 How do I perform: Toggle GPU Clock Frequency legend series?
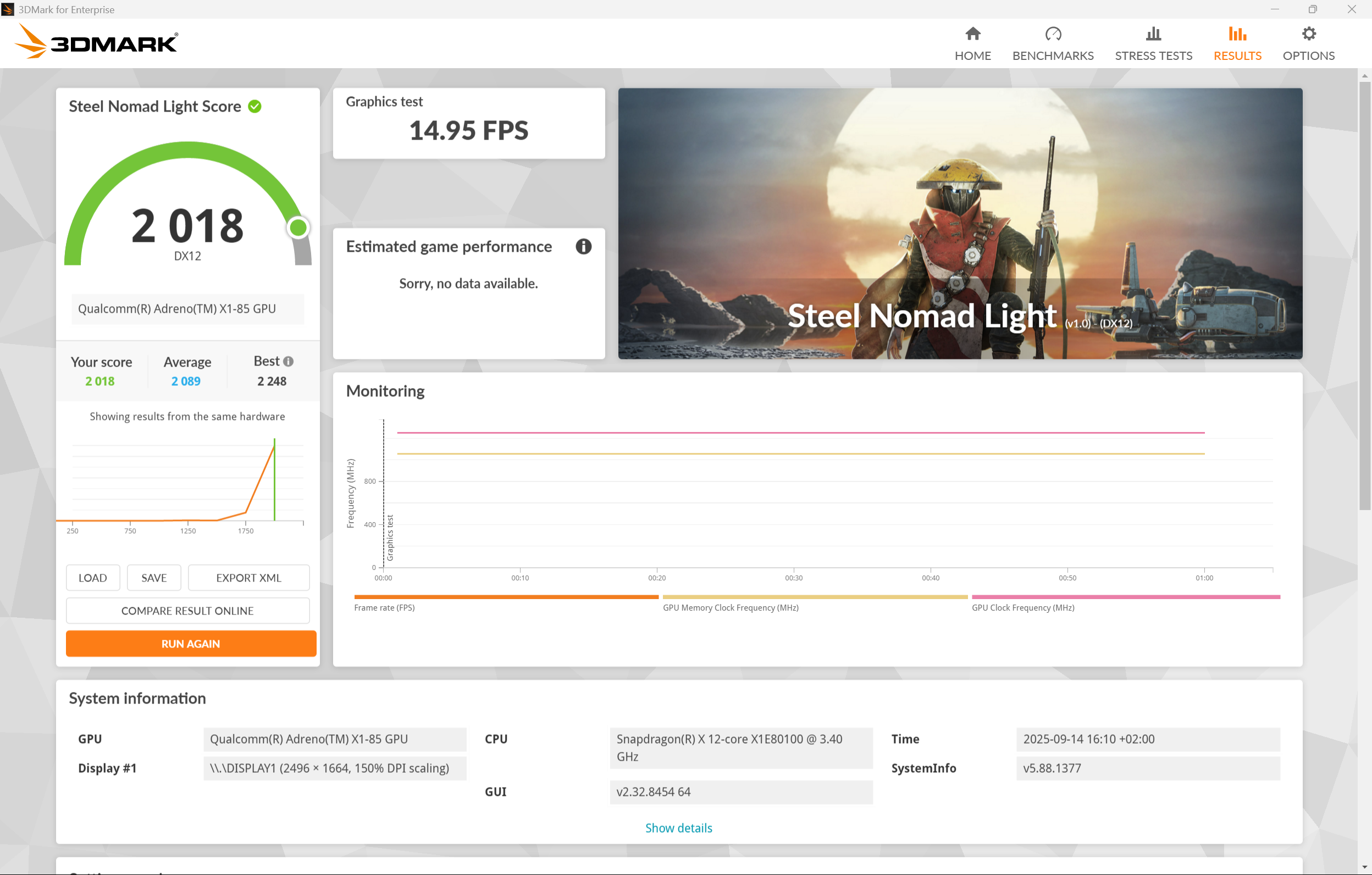[1023, 607]
